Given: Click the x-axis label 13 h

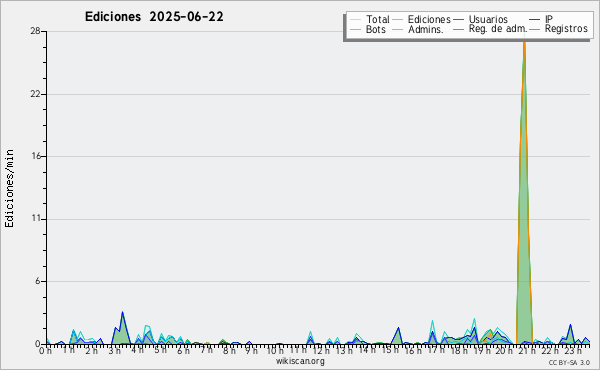Looking at the screenshot, I should [x=344, y=351].
